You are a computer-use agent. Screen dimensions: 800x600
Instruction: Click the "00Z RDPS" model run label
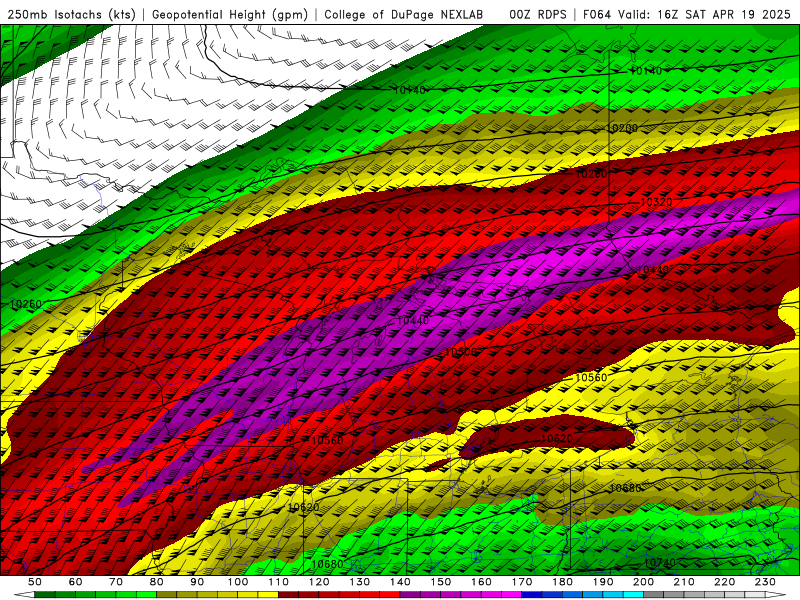pos(538,15)
